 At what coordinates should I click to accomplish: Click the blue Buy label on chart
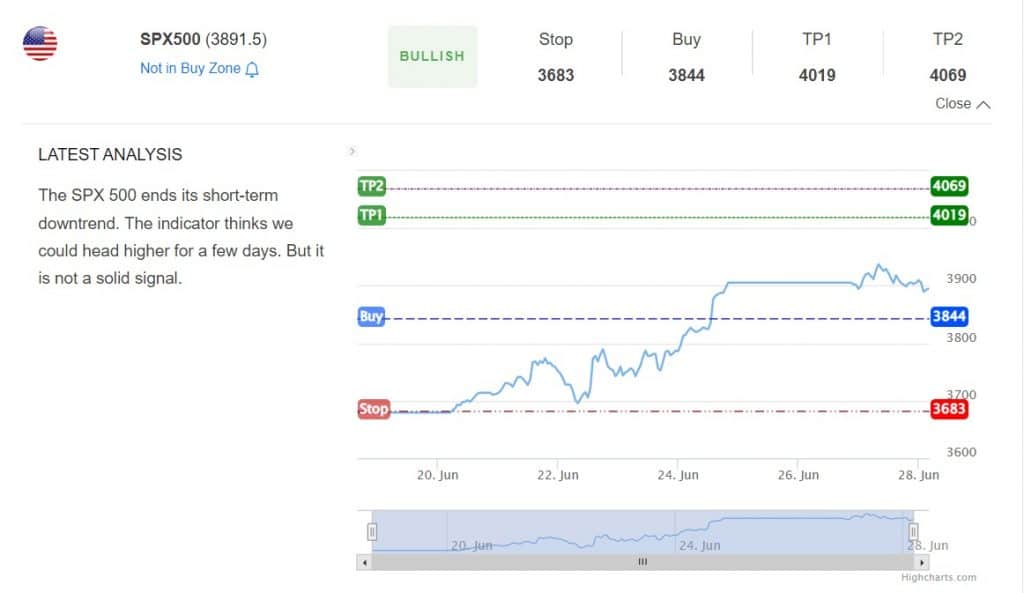[371, 317]
